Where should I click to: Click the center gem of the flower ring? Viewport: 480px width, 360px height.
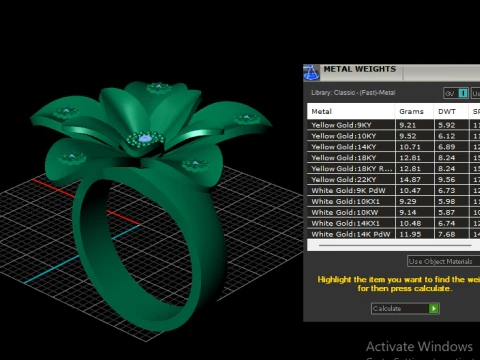[x=145, y=139]
